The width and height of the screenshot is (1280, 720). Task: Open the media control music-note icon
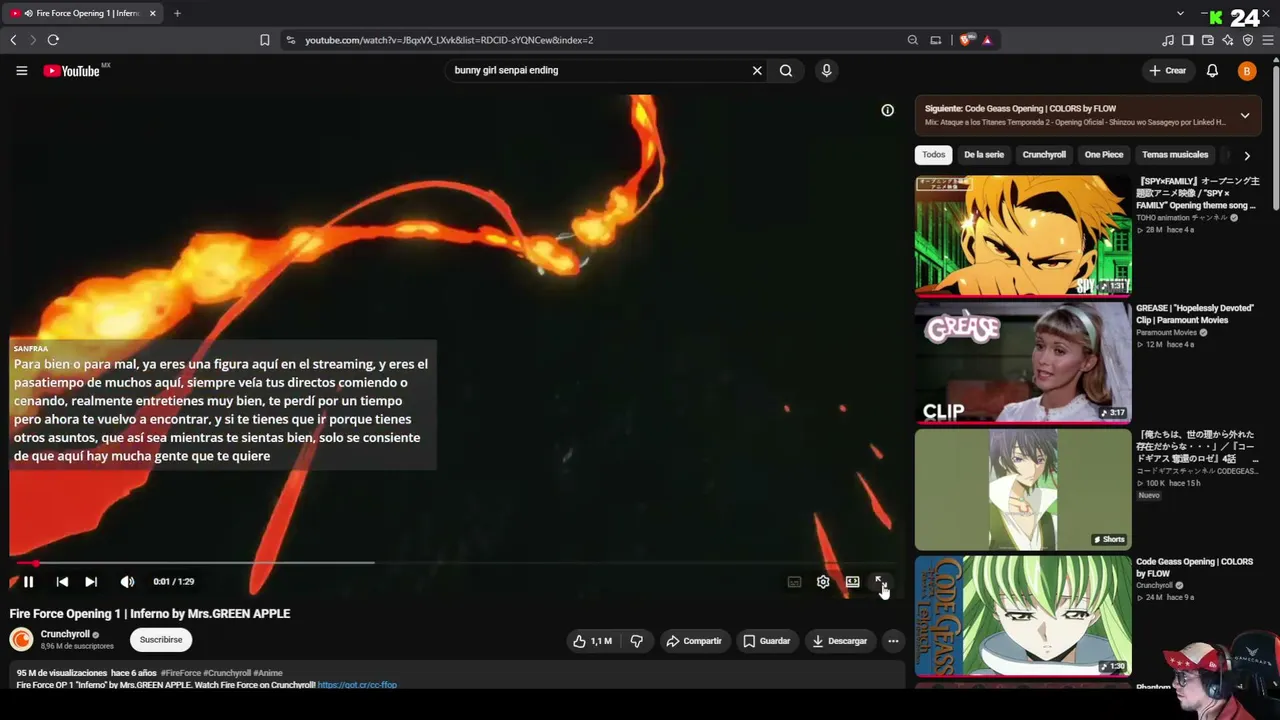pos(1168,40)
